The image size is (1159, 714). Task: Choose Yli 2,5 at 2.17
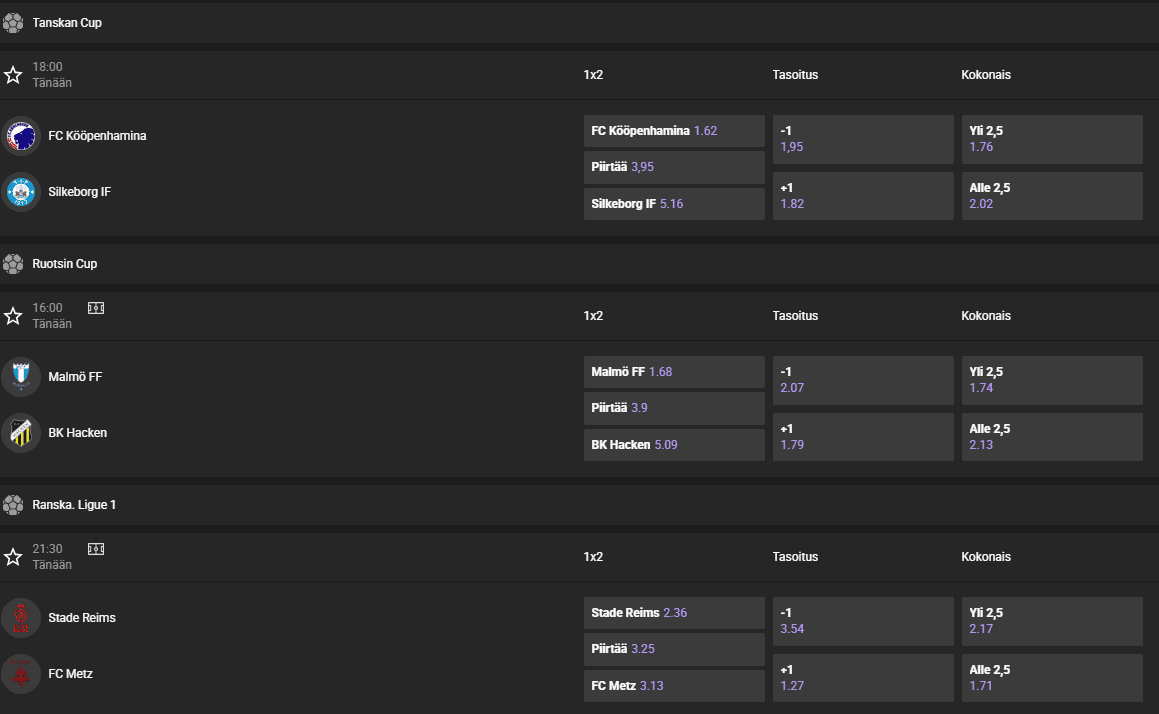coord(1052,621)
